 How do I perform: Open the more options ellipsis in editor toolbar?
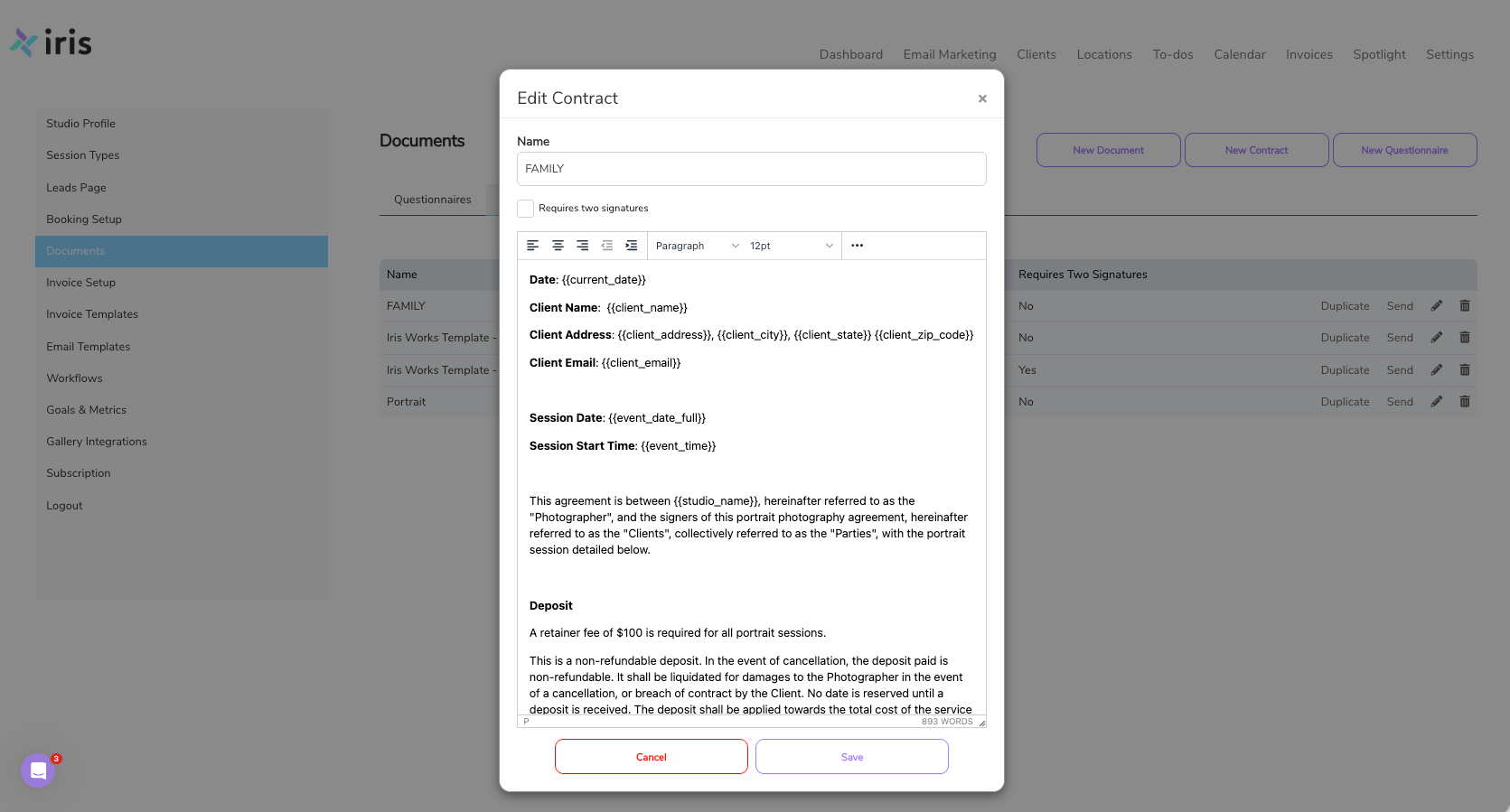point(857,246)
